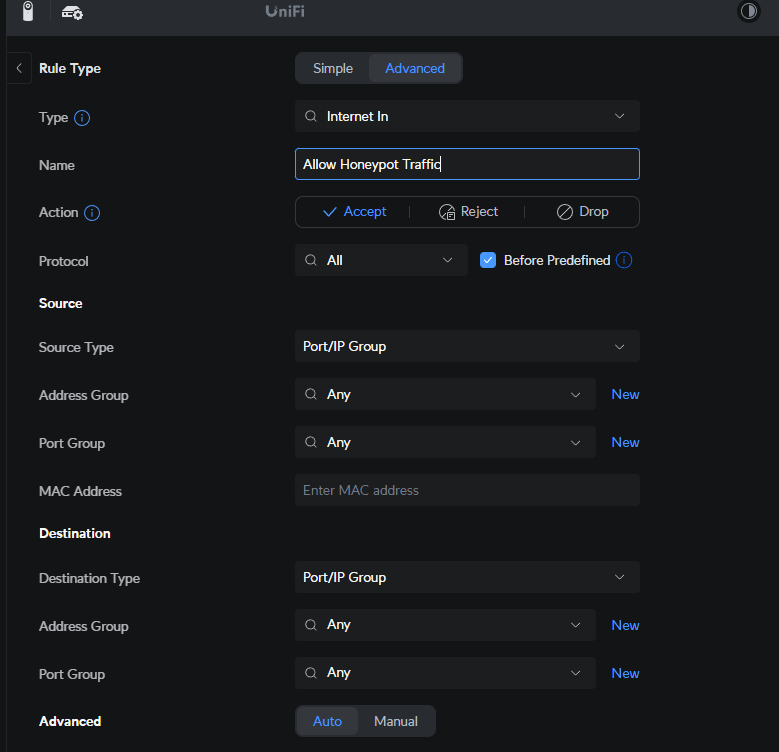This screenshot has height=752, width=779.
Task: Click the UniFi logo
Action: [x=285, y=12]
